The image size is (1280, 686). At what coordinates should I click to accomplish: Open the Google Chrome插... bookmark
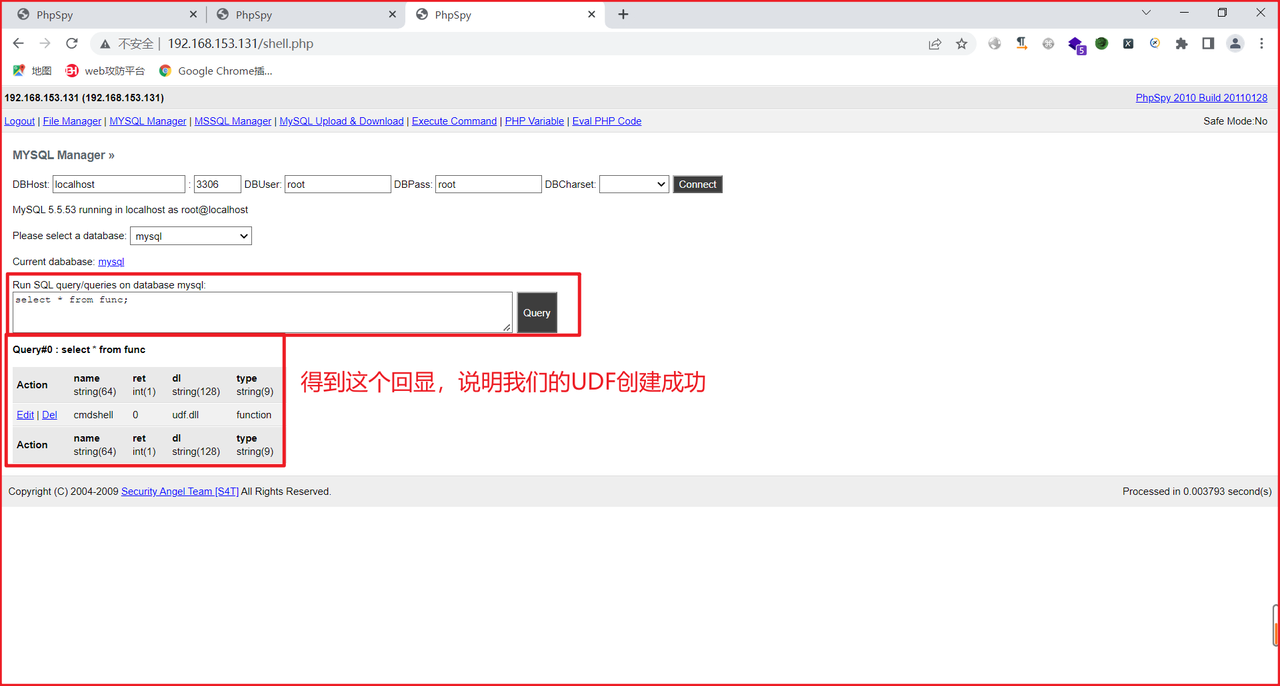(215, 71)
